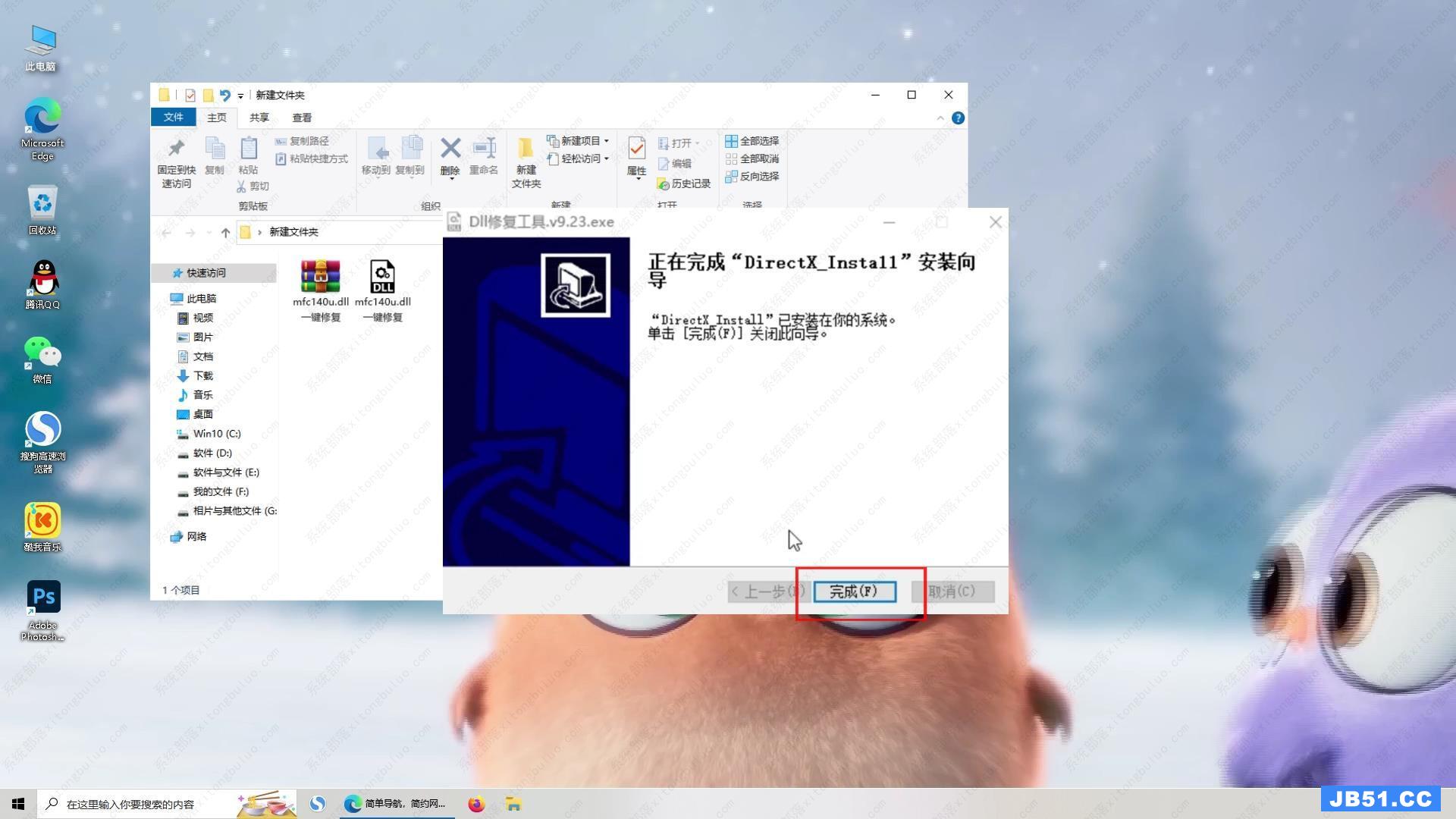Click the Help question mark icon
This screenshot has height=819, width=1456.
tap(958, 118)
